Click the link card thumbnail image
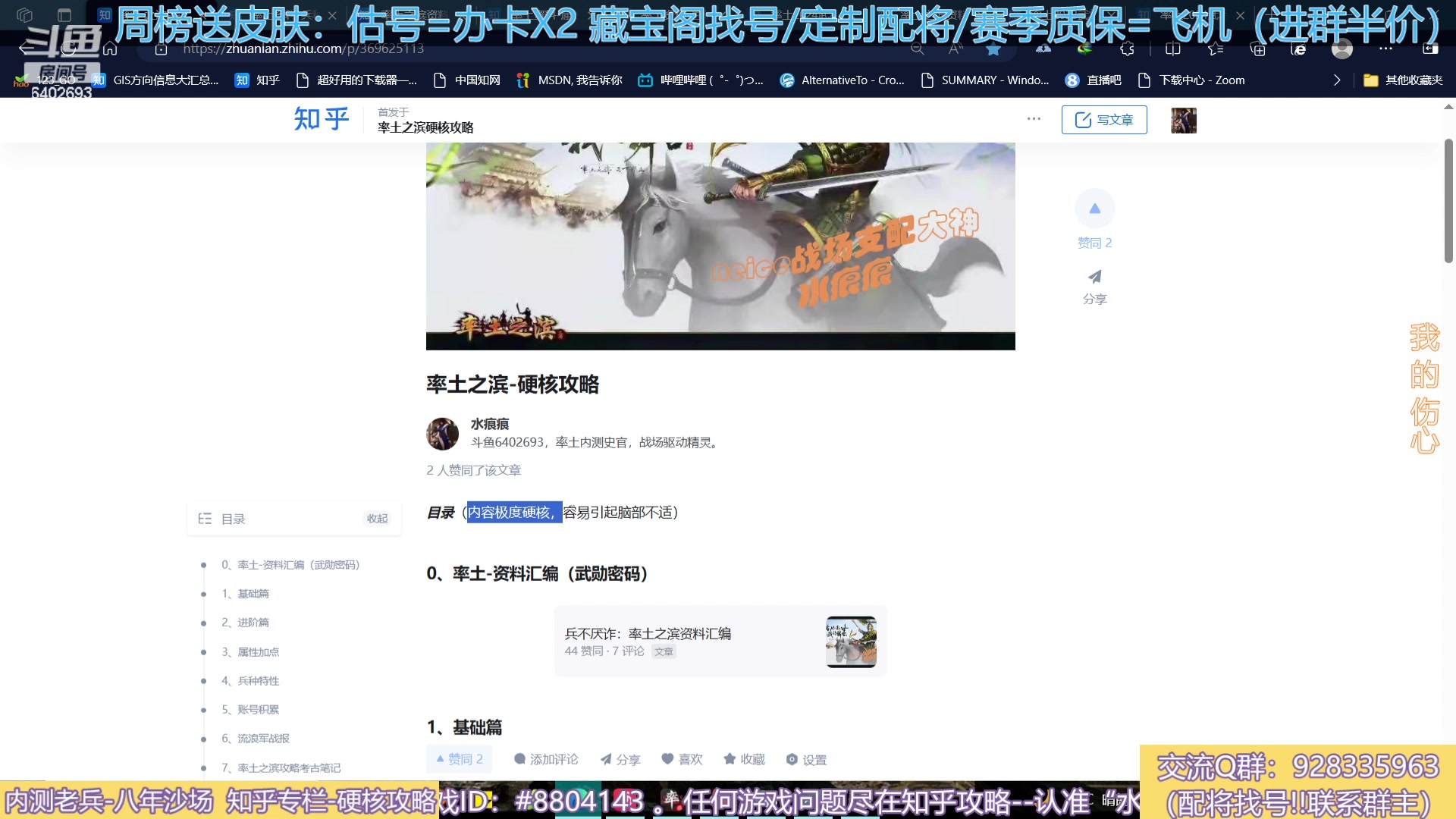 (851, 642)
